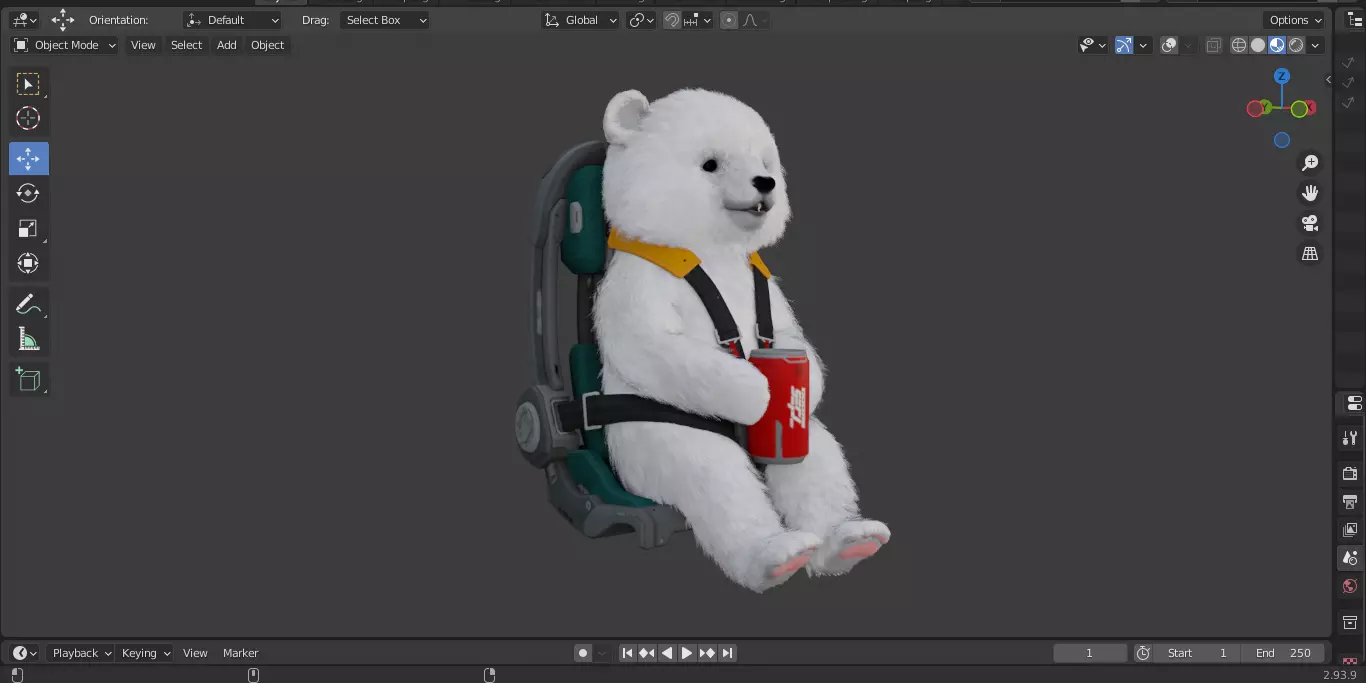Activate the 3D Cursor tool

(x=28, y=118)
